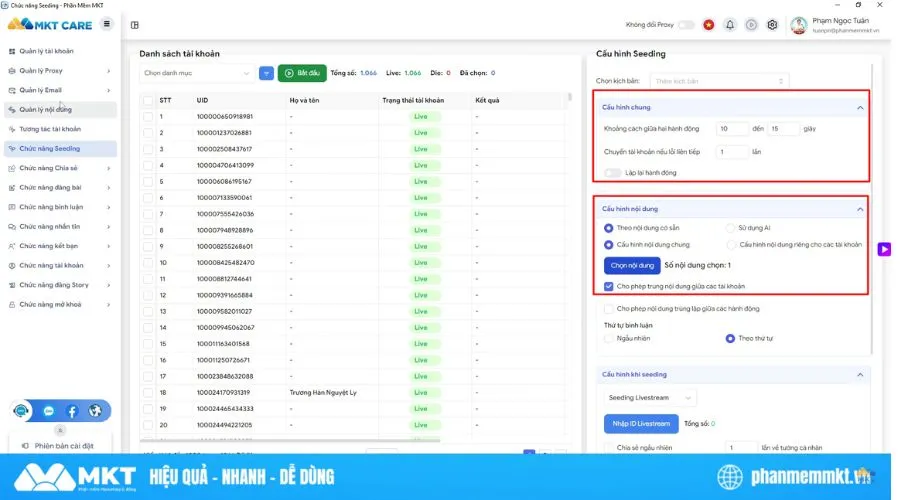Open Chức năng tài khoản in the sidebar
Image resolution: width=900 pixels, height=500 pixels.
60,266
